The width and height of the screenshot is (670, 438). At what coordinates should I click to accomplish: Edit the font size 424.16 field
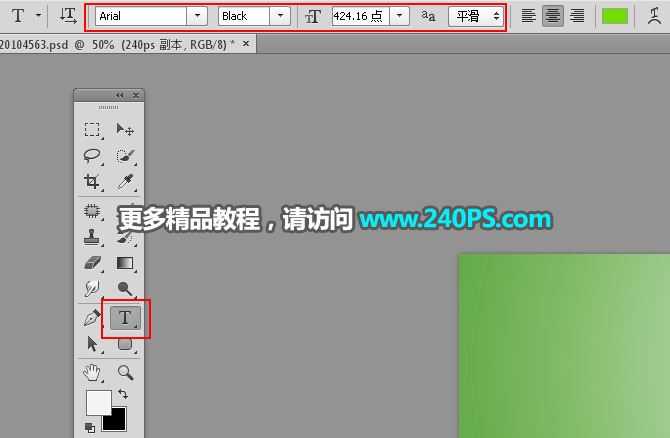pos(361,16)
